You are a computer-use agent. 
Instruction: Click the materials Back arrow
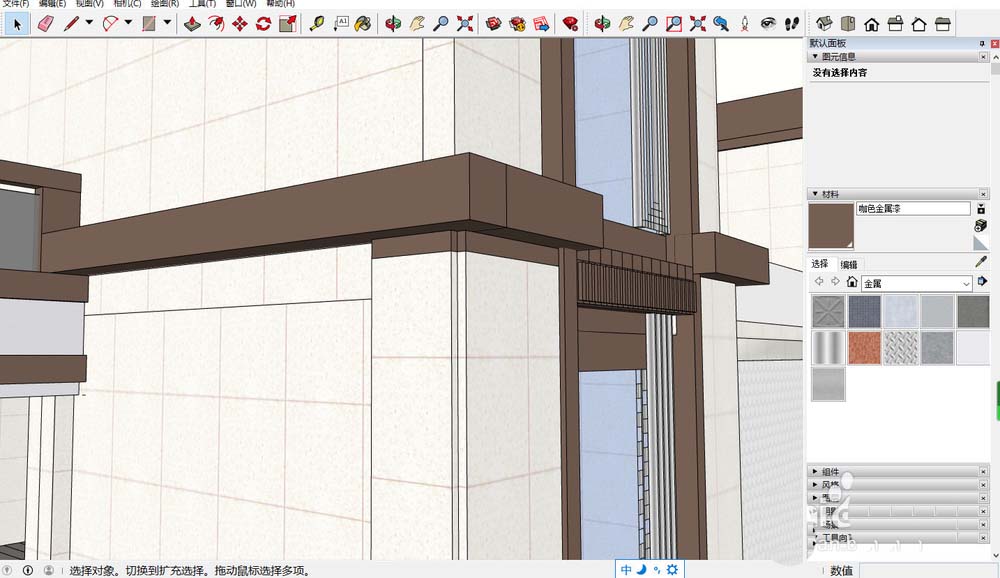coord(819,281)
